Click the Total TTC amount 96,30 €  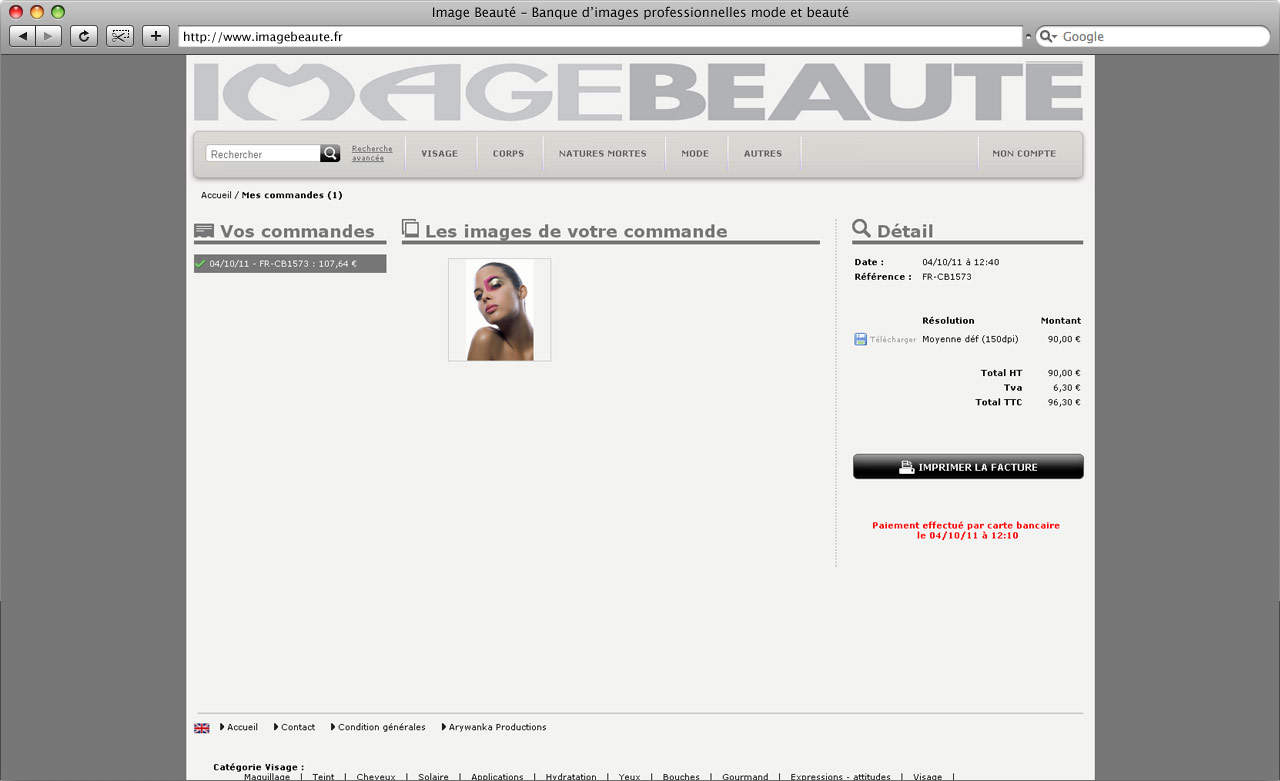(1063, 402)
